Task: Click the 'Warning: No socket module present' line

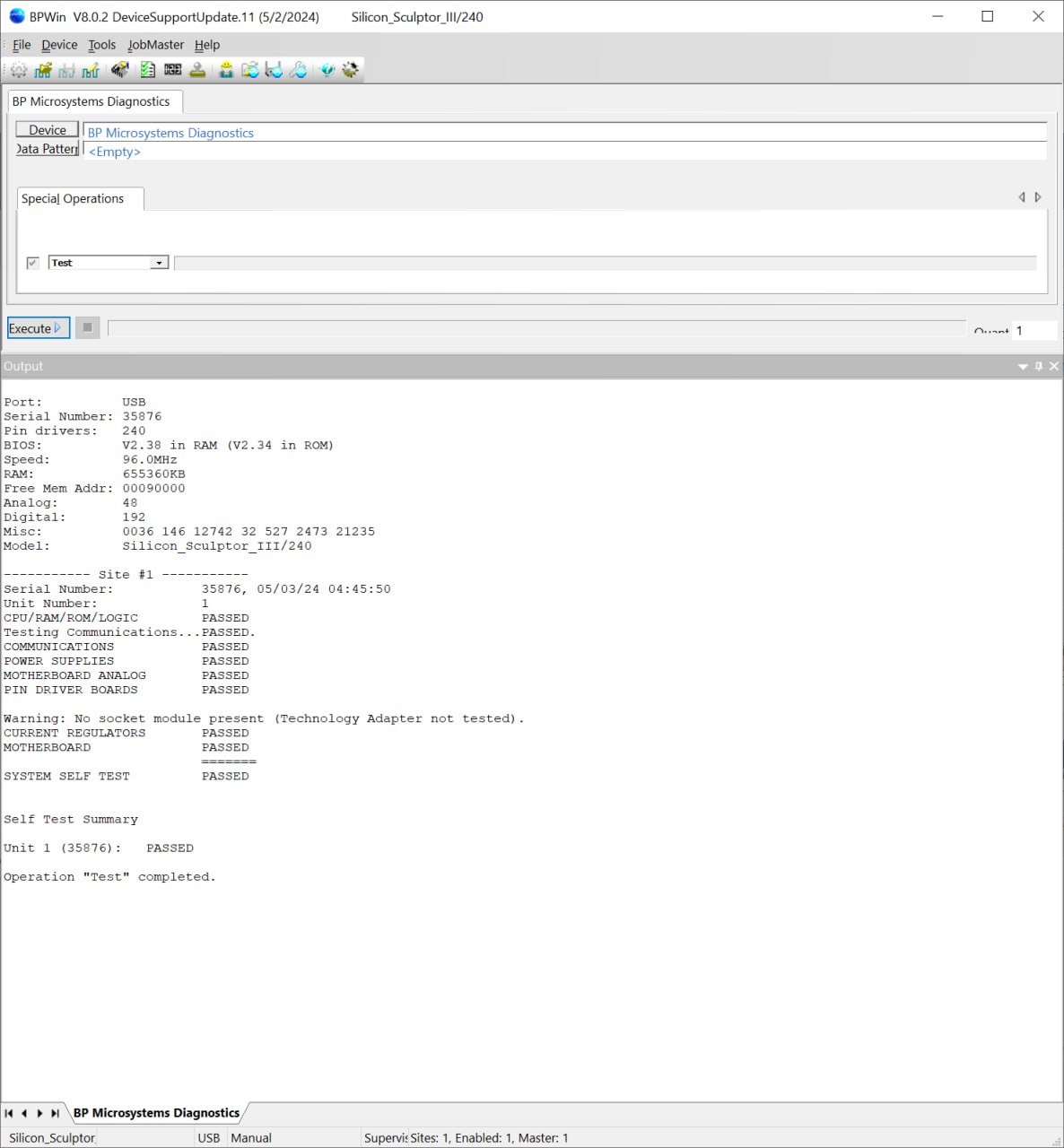Action: (x=264, y=718)
